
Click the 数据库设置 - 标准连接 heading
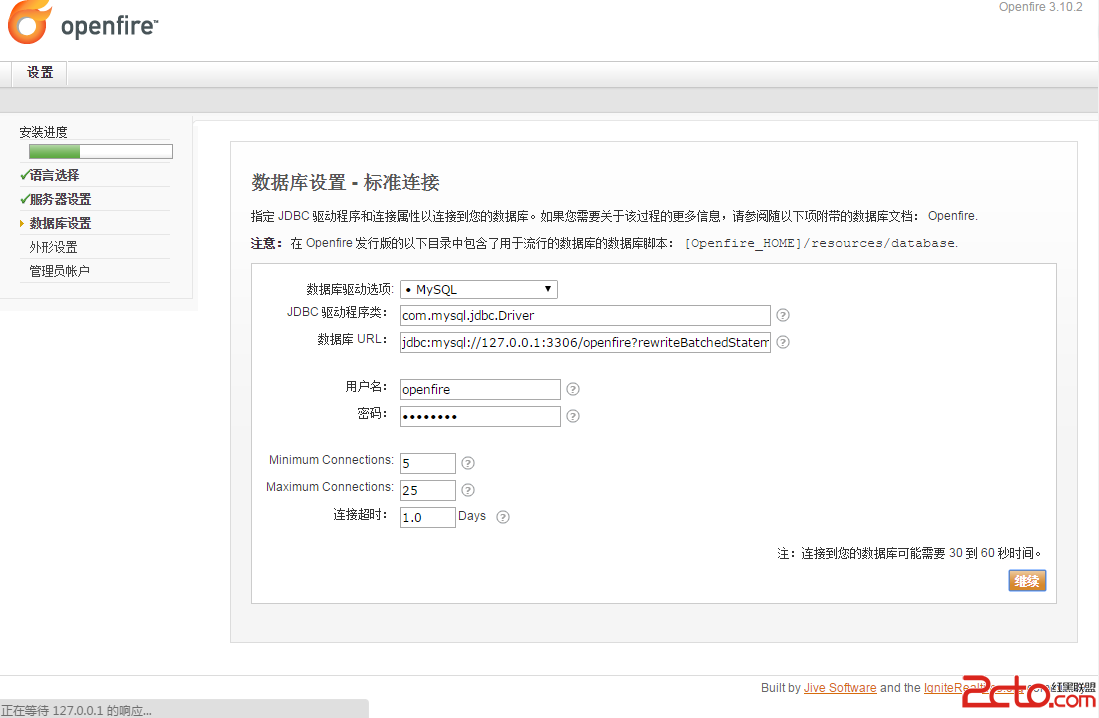click(346, 183)
